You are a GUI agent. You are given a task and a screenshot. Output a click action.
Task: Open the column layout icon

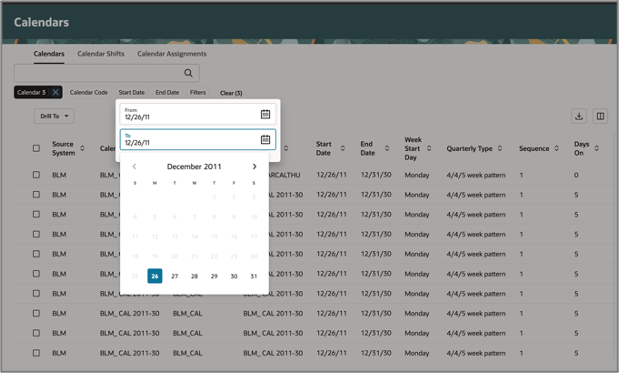point(600,116)
